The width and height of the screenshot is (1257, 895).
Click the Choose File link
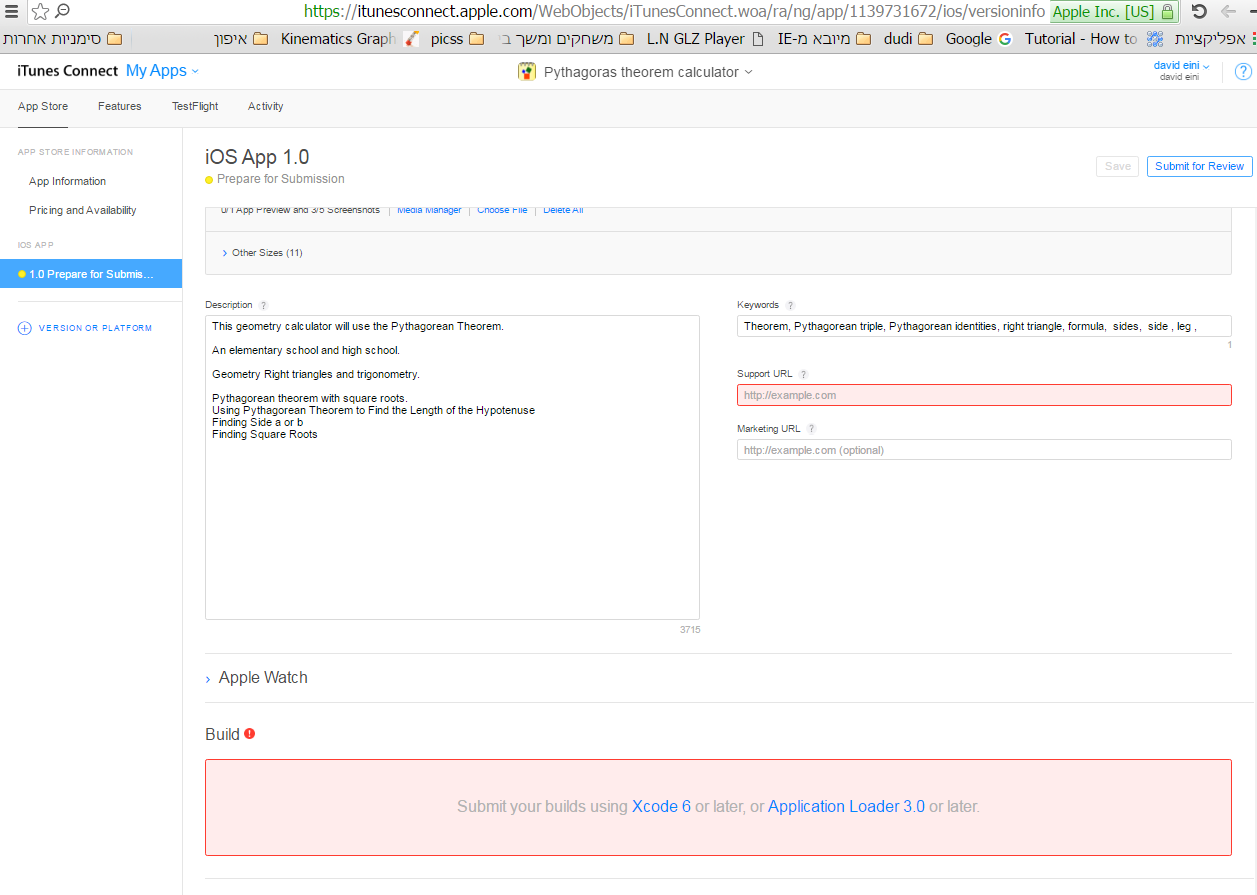click(502, 210)
